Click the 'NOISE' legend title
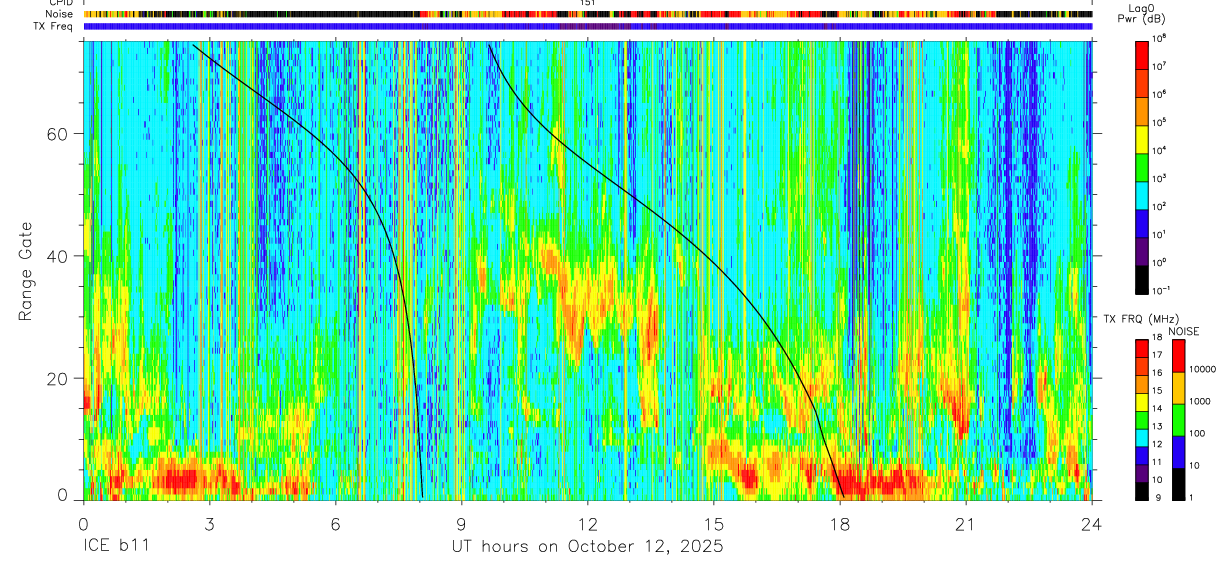This screenshot has height=567, width=1228. [1184, 331]
